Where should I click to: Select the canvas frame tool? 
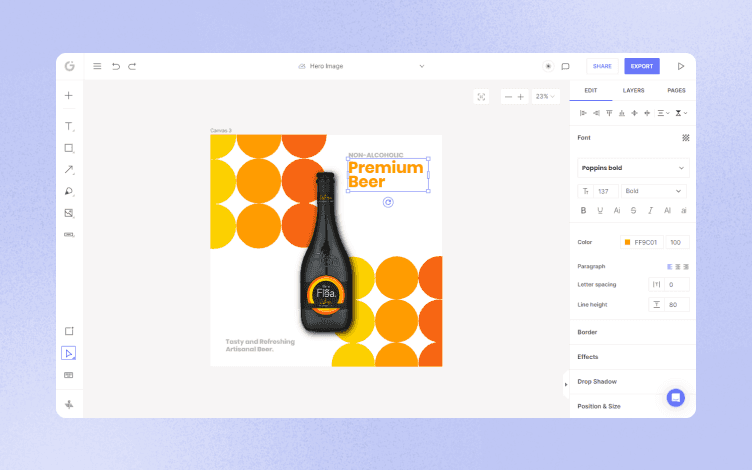coord(69,331)
